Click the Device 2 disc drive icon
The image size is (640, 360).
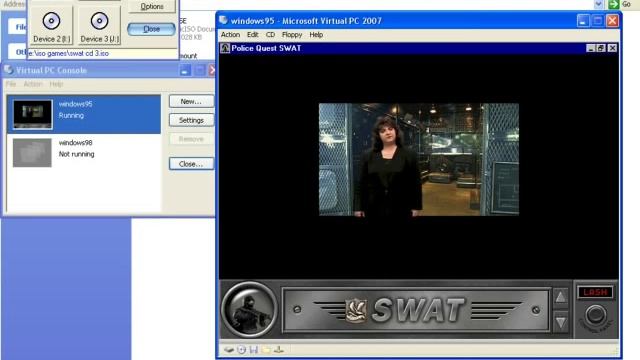click(51, 21)
